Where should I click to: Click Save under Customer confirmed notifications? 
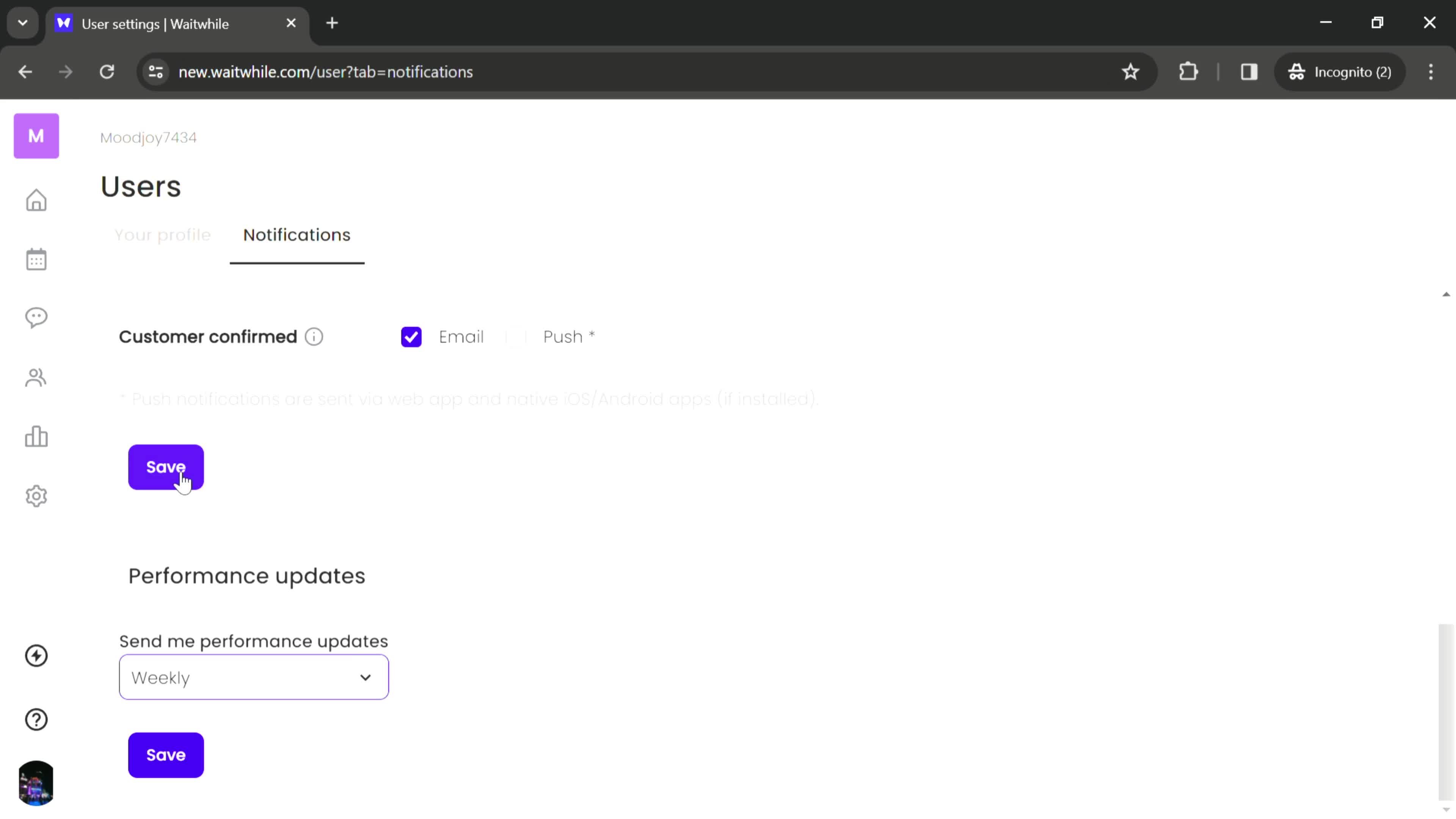click(x=166, y=467)
